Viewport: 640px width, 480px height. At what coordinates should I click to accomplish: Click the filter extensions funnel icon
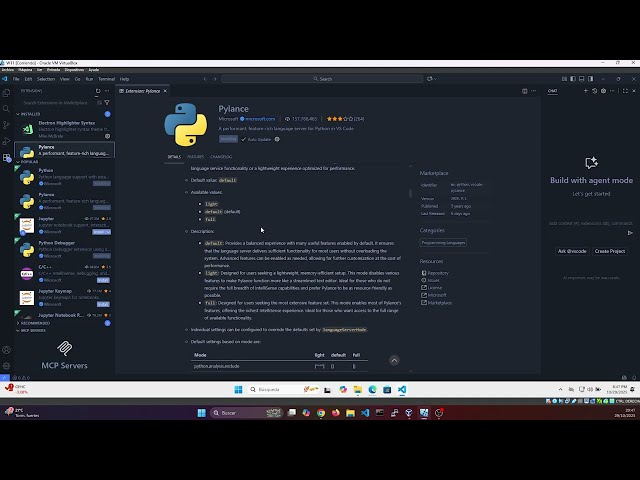[x=107, y=103]
